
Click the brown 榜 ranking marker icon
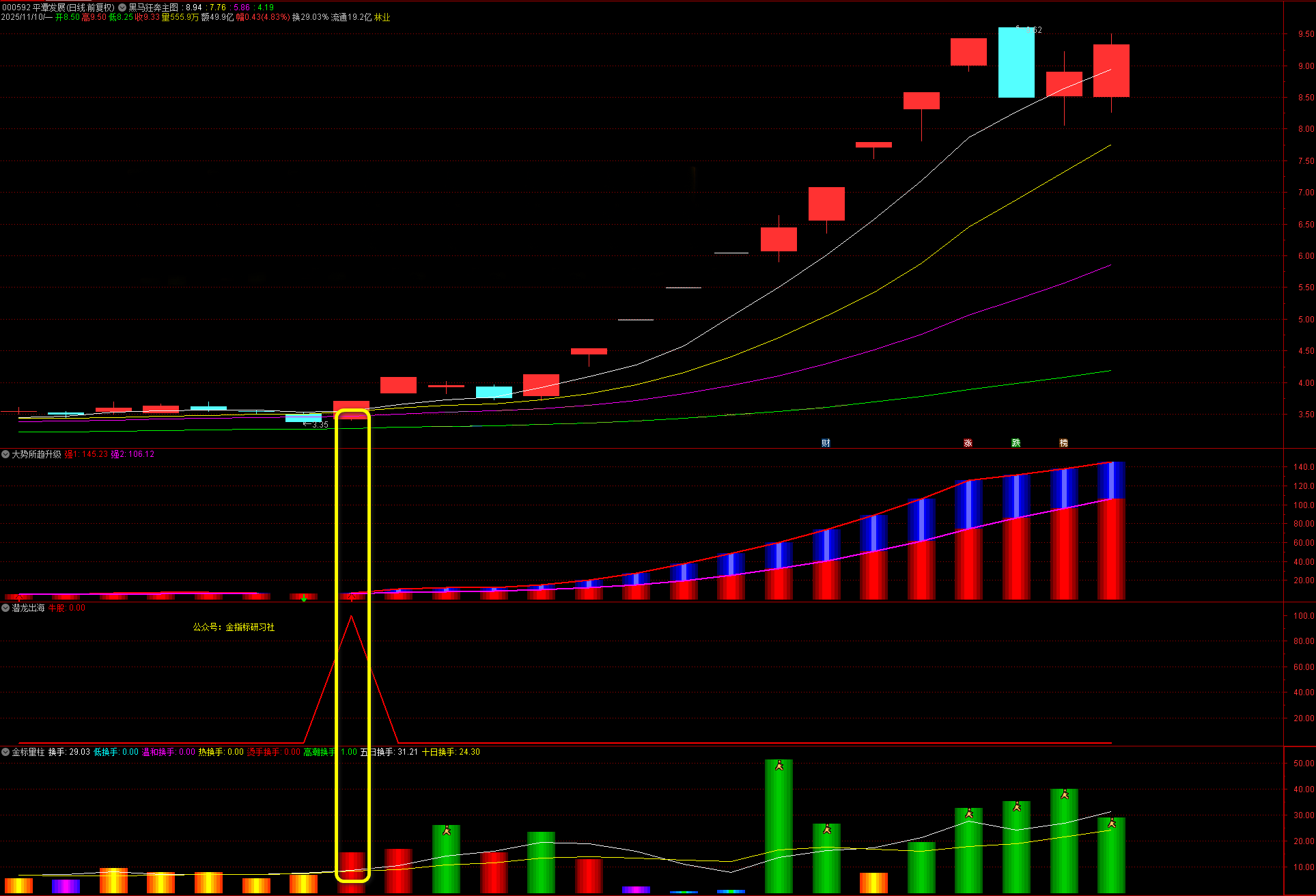click(x=1063, y=443)
